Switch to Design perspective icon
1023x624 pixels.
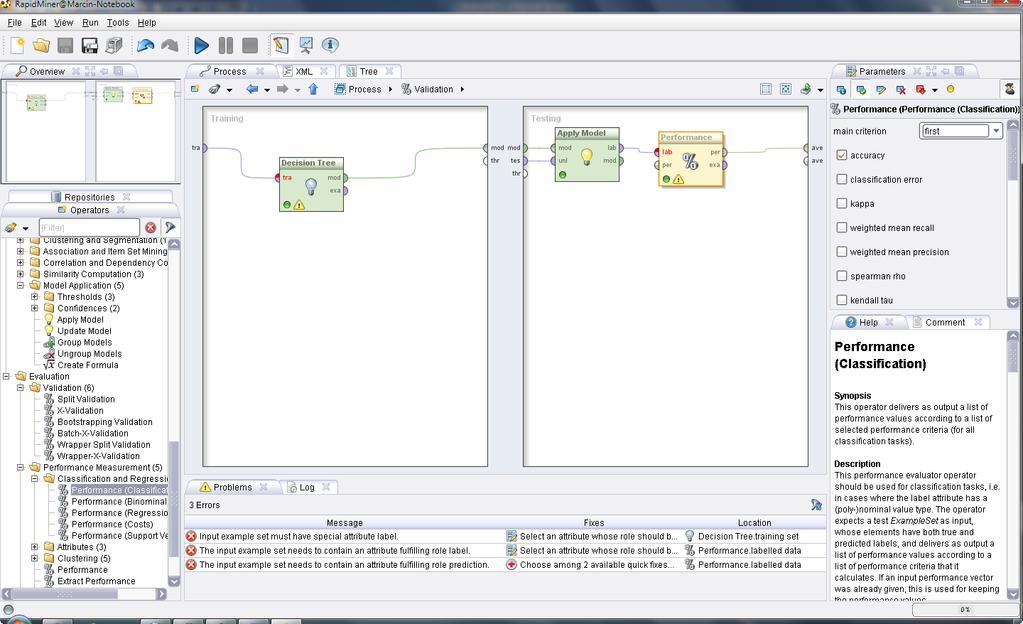click(x=281, y=45)
